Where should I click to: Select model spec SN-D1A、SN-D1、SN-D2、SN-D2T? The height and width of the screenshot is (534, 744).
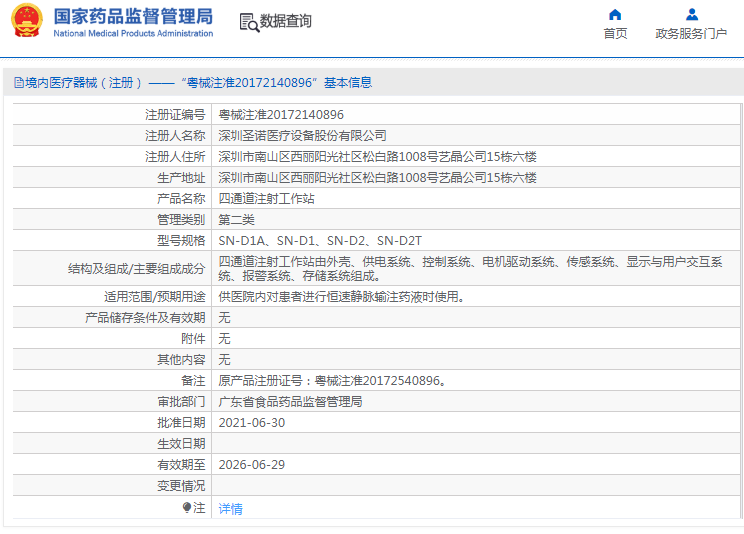[320, 241]
